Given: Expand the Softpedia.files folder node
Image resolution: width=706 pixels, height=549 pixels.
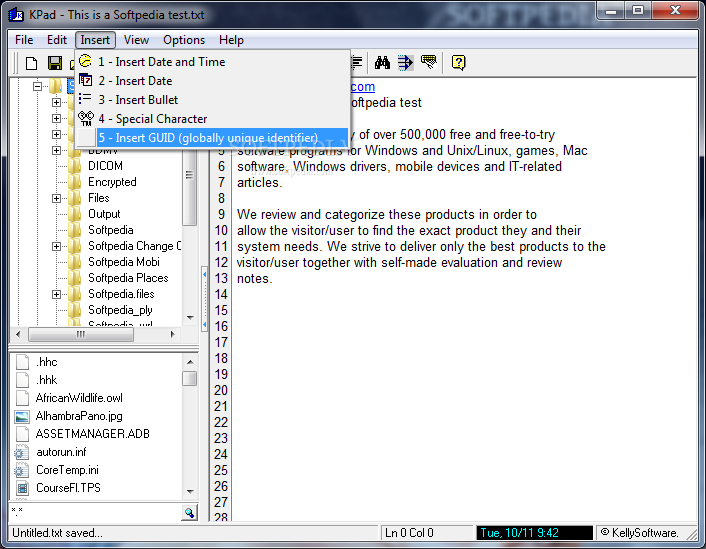Looking at the screenshot, I should pos(56,294).
